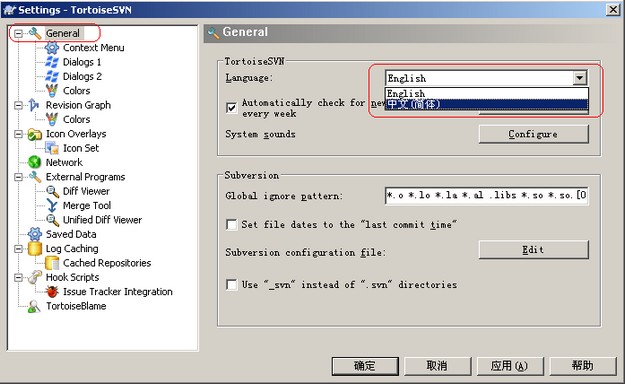Select the Icon Set tree label
This screenshot has width=625, height=384.
[x=81, y=148]
